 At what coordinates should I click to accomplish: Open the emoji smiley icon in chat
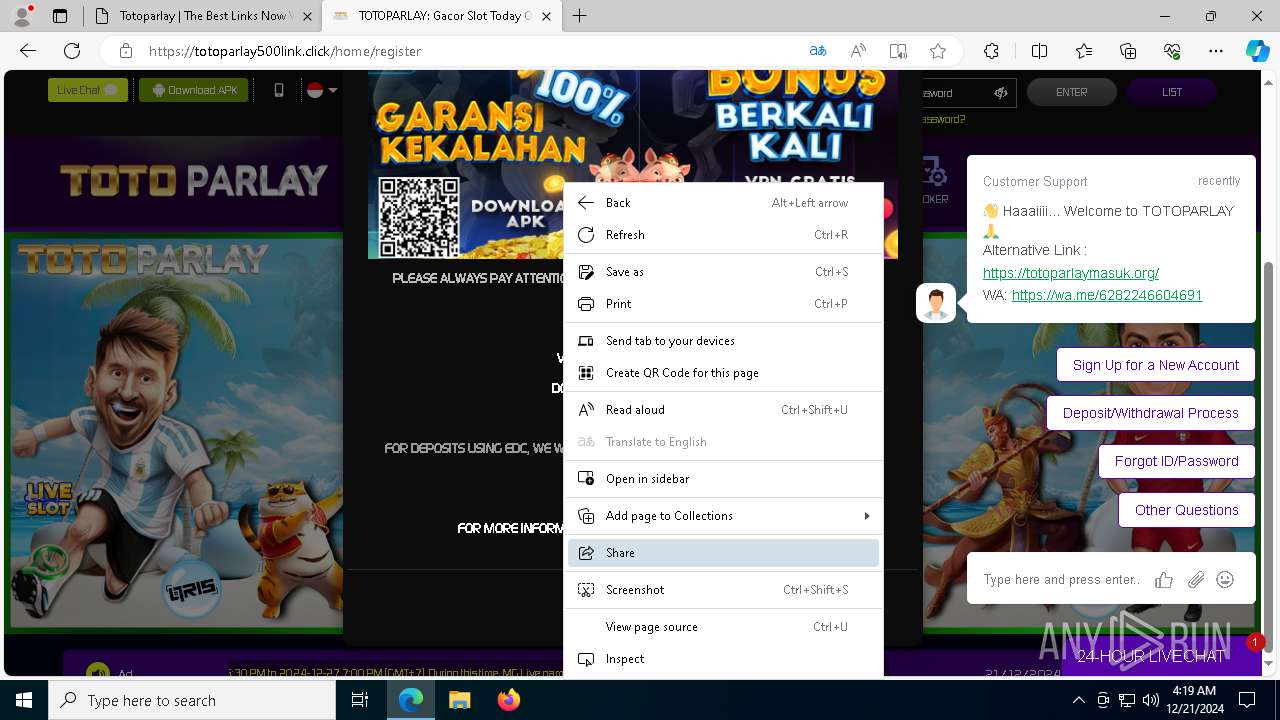click(x=1225, y=580)
